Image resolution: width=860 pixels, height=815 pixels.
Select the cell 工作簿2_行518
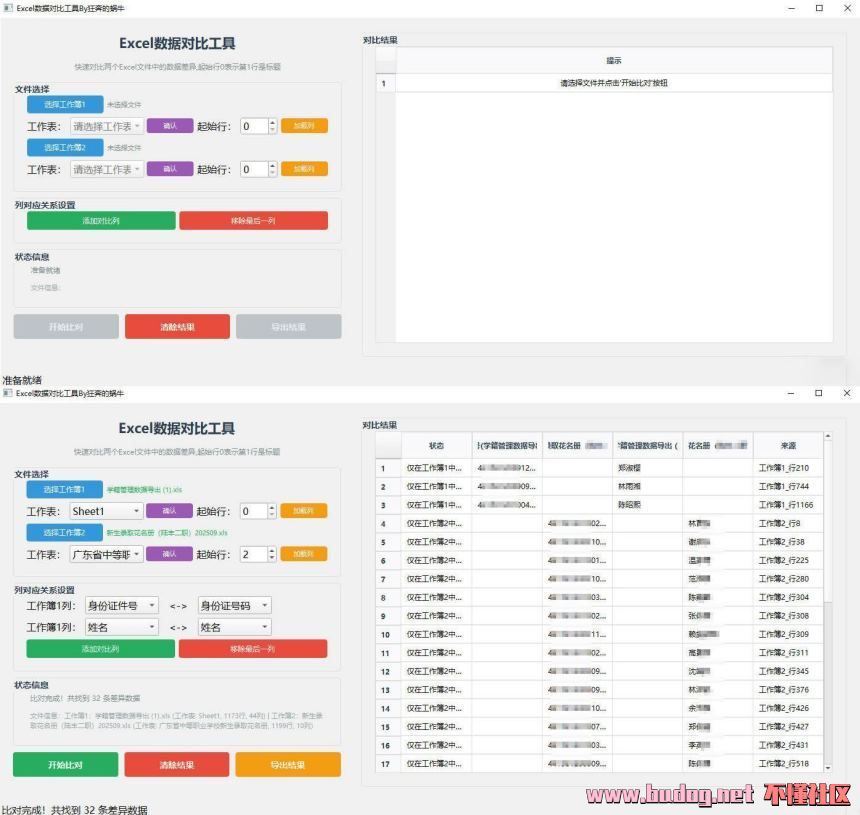pos(788,763)
